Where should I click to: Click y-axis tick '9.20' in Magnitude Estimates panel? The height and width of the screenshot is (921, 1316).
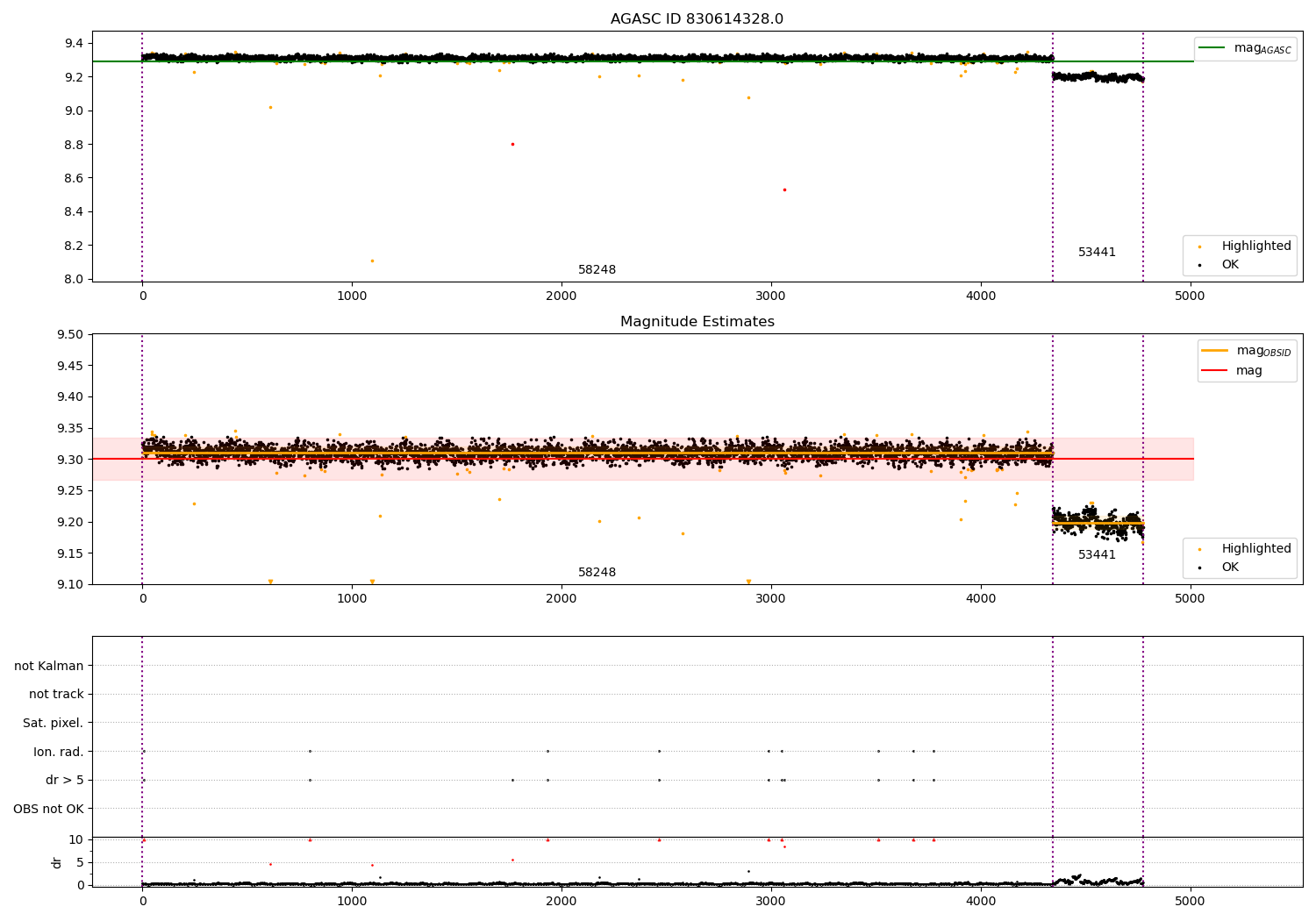point(72,523)
